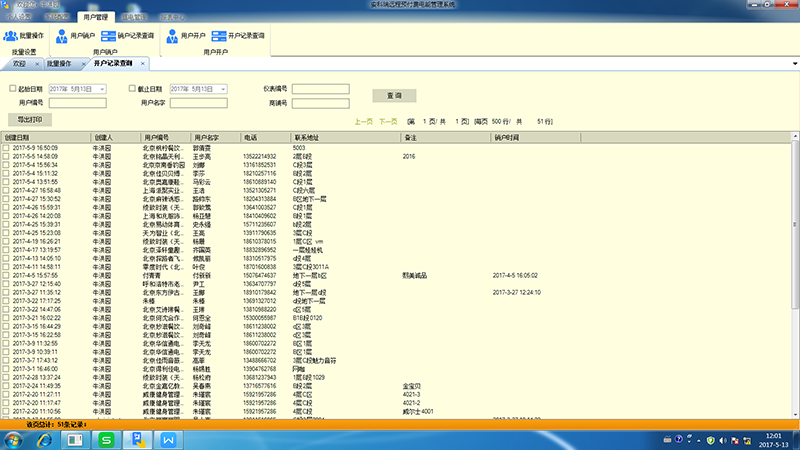The image size is (800, 450).
Task: Check the row dated 2017-5-5 14:58:09
Action: coord(6,157)
